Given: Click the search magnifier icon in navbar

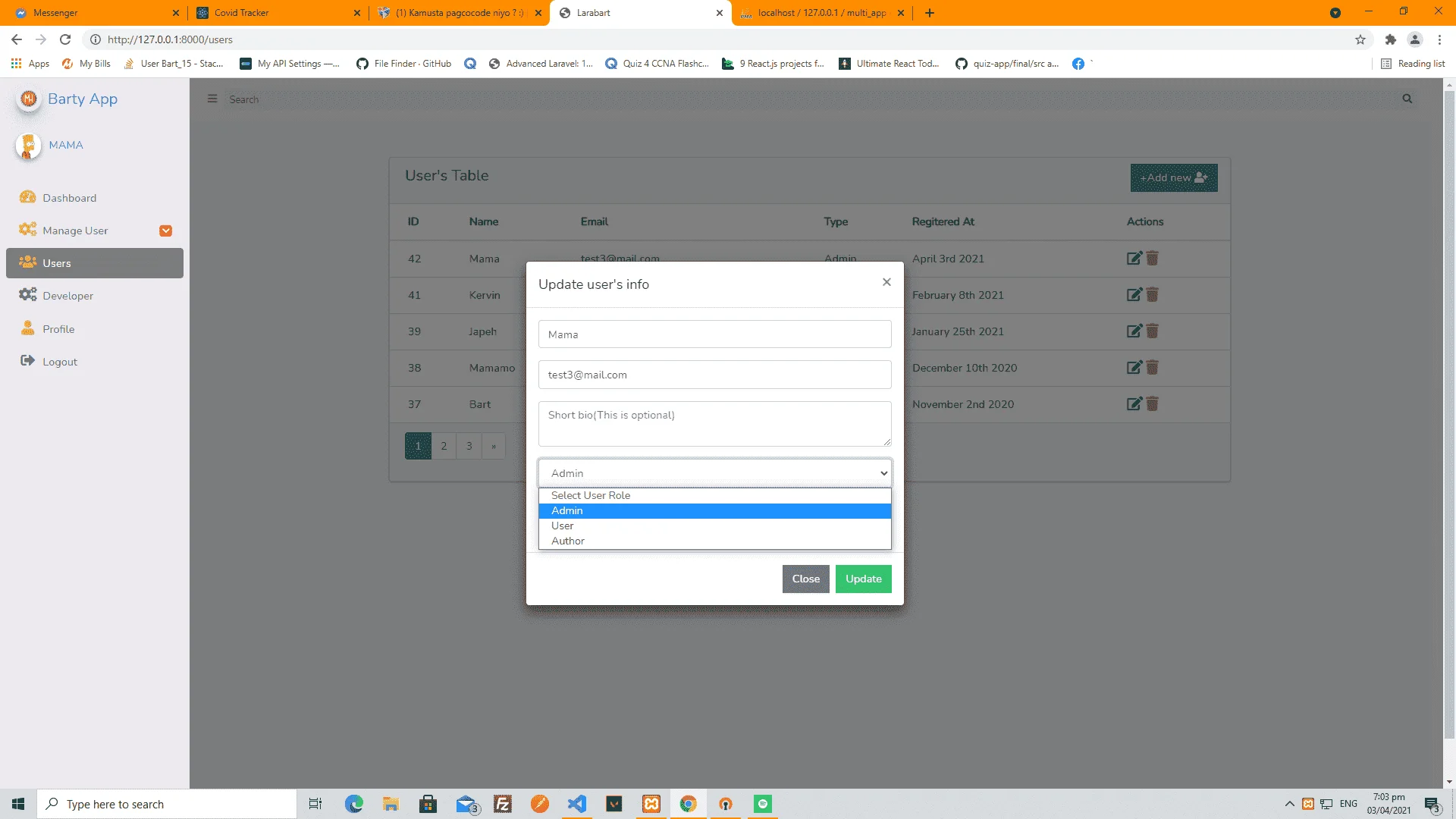Looking at the screenshot, I should pyautogui.click(x=1407, y=99).
